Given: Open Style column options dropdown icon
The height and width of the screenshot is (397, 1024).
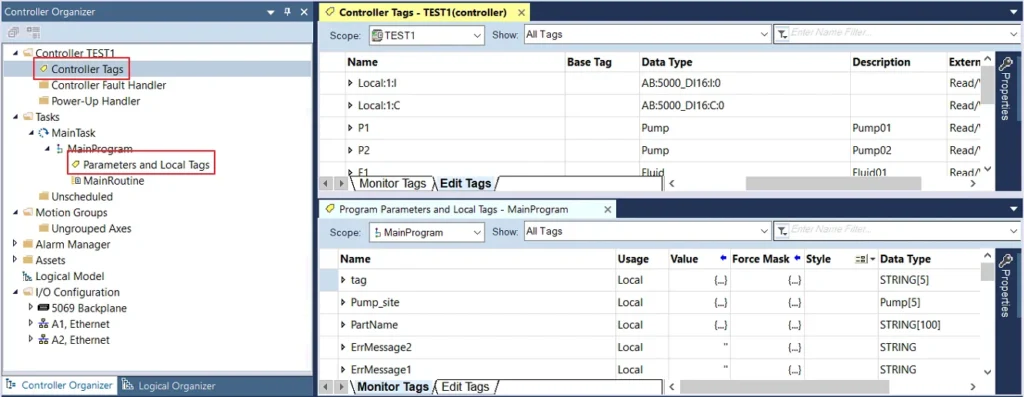Looking at the screenshot, I should [x=865, y=259].
